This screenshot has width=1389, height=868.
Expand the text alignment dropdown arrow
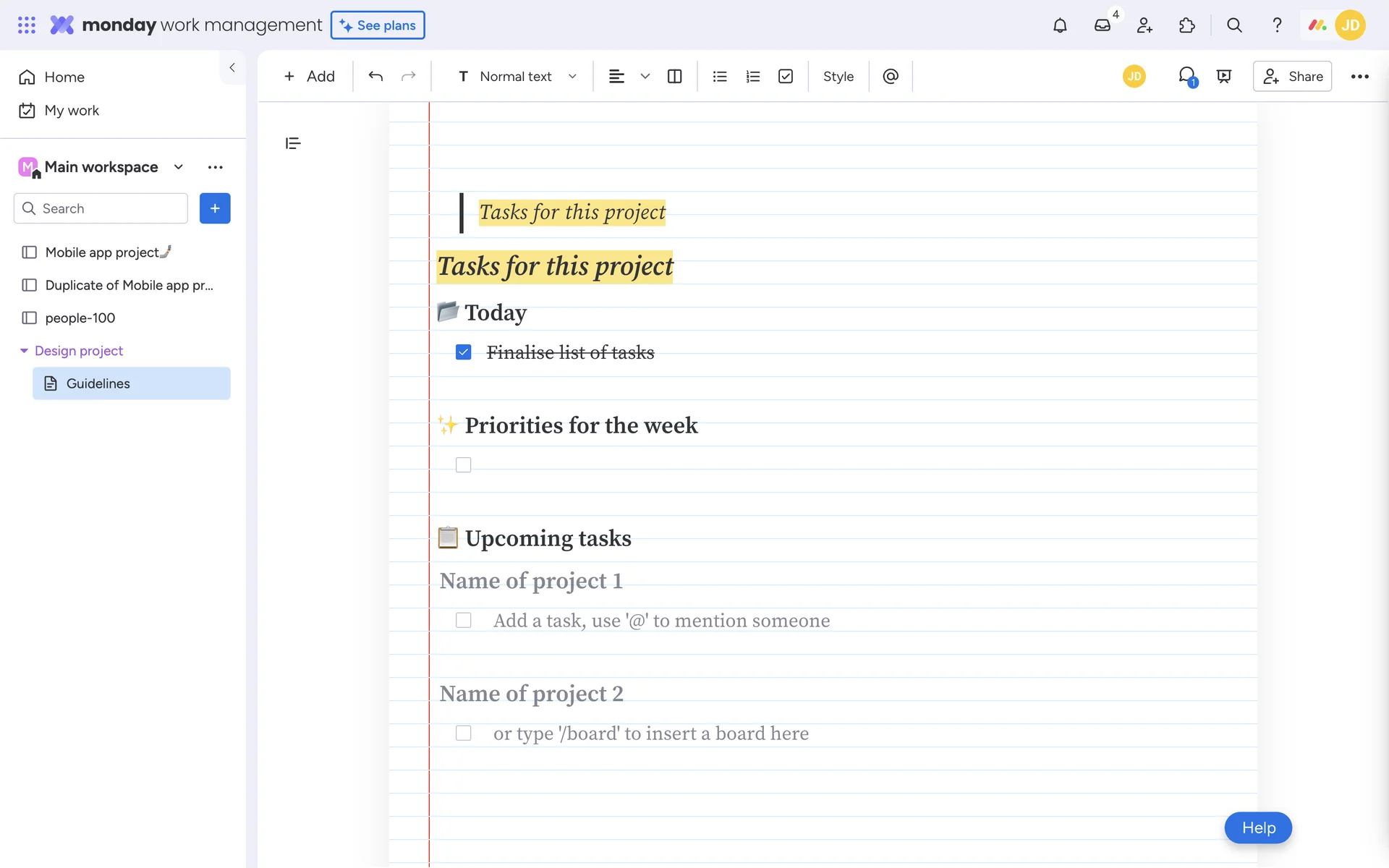point(645,77)
